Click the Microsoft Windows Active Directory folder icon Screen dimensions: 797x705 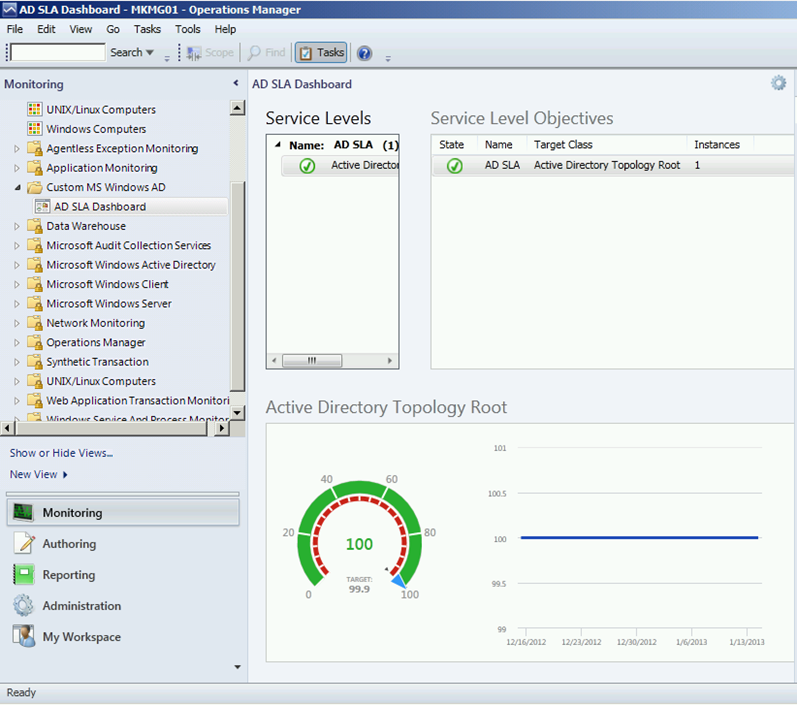click(x=35, y=264)
